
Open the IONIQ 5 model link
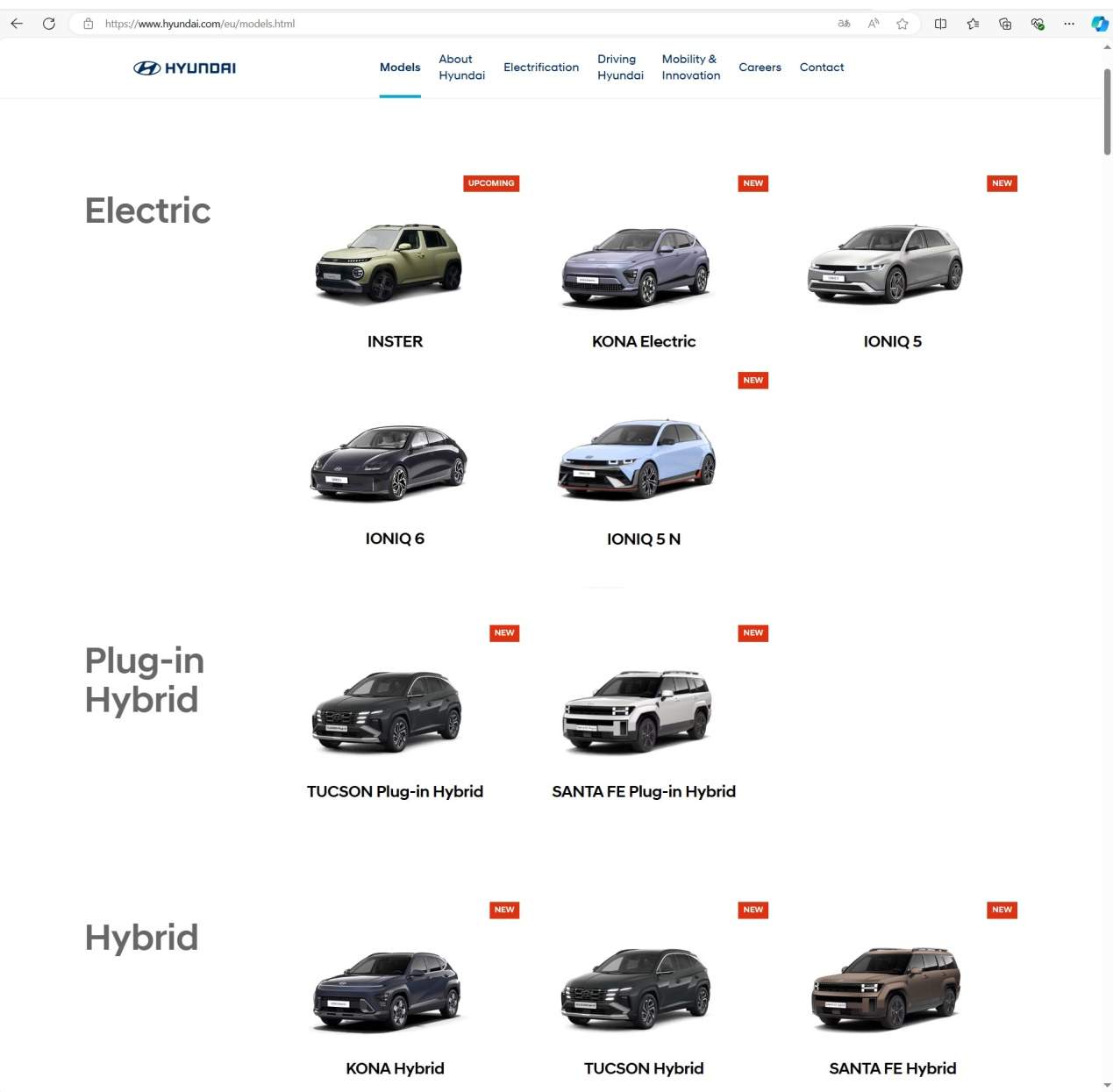point(893,341)
